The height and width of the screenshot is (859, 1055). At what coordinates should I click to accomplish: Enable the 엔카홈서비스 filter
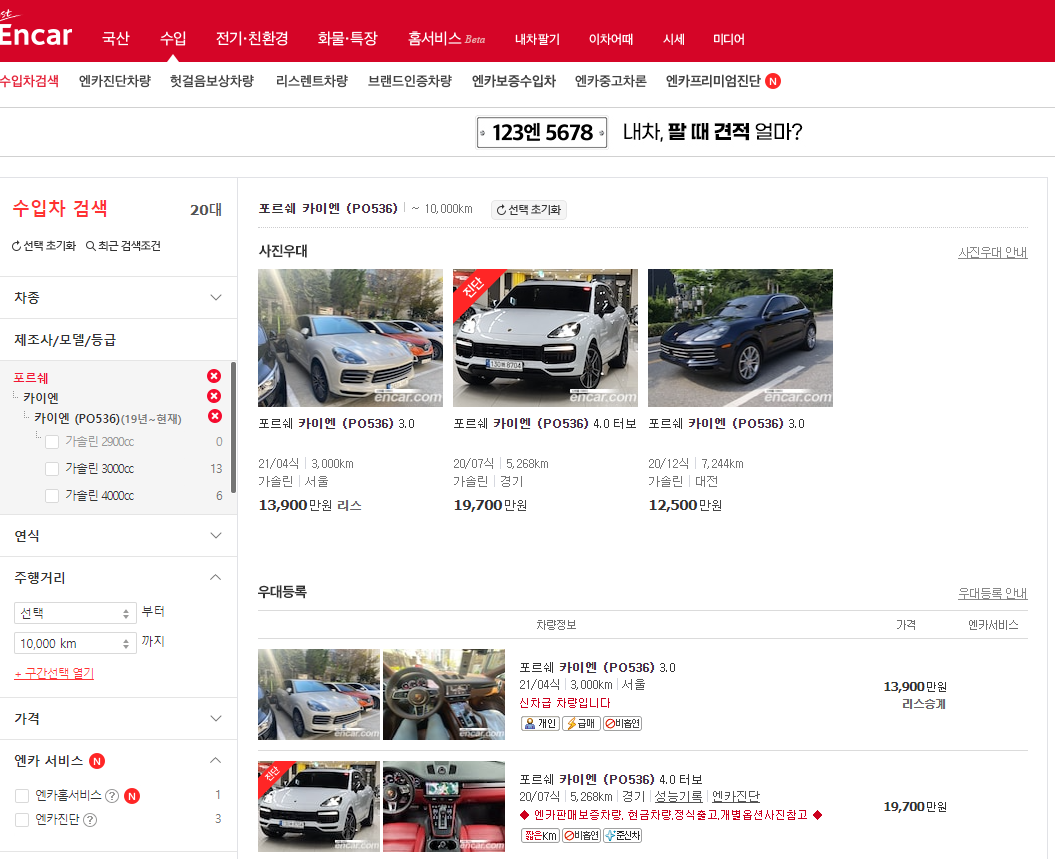pyautogui.click(x=22, y=796)
